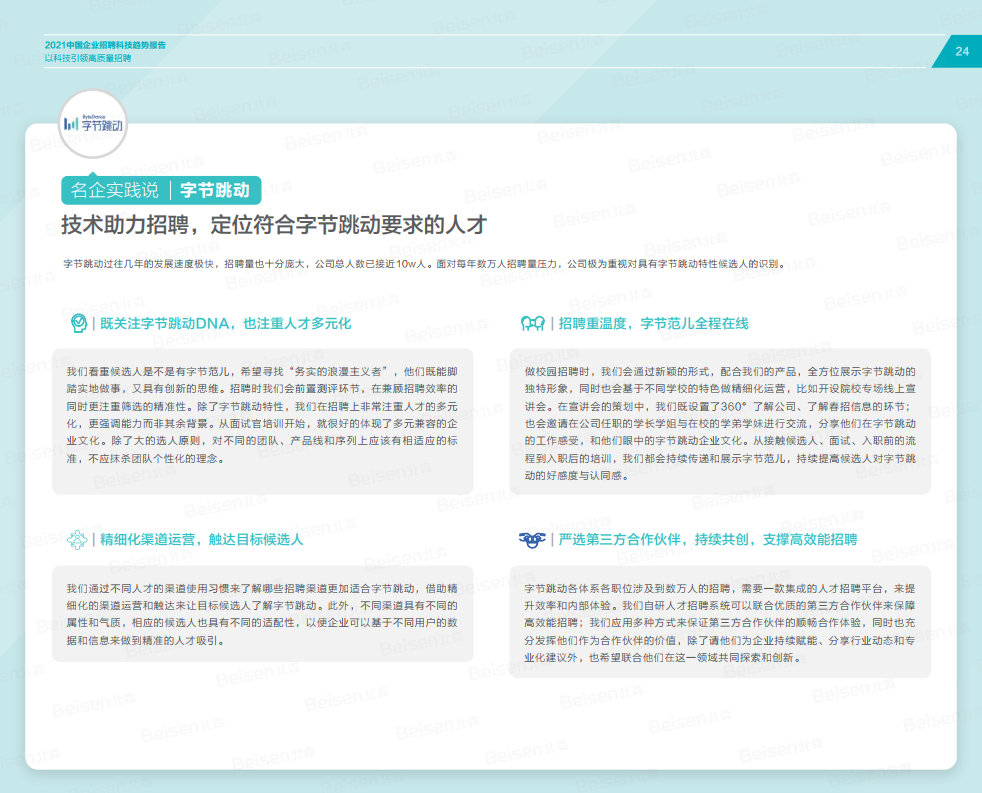This screenshot has height=793, width=982.
Task: Click heading 严选第三方合作伙伴，持续共创，支撑高效能招聘
Action: (x=708, y=539)
